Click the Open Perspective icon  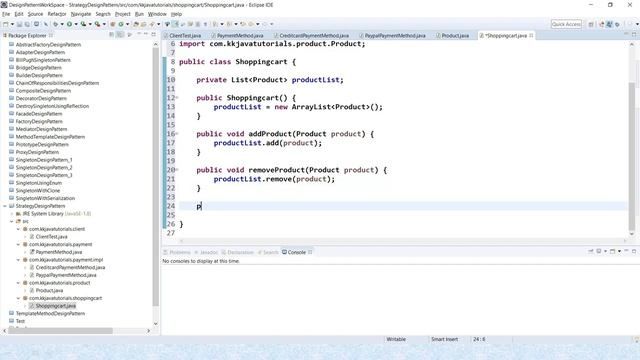tap(591, 24)
